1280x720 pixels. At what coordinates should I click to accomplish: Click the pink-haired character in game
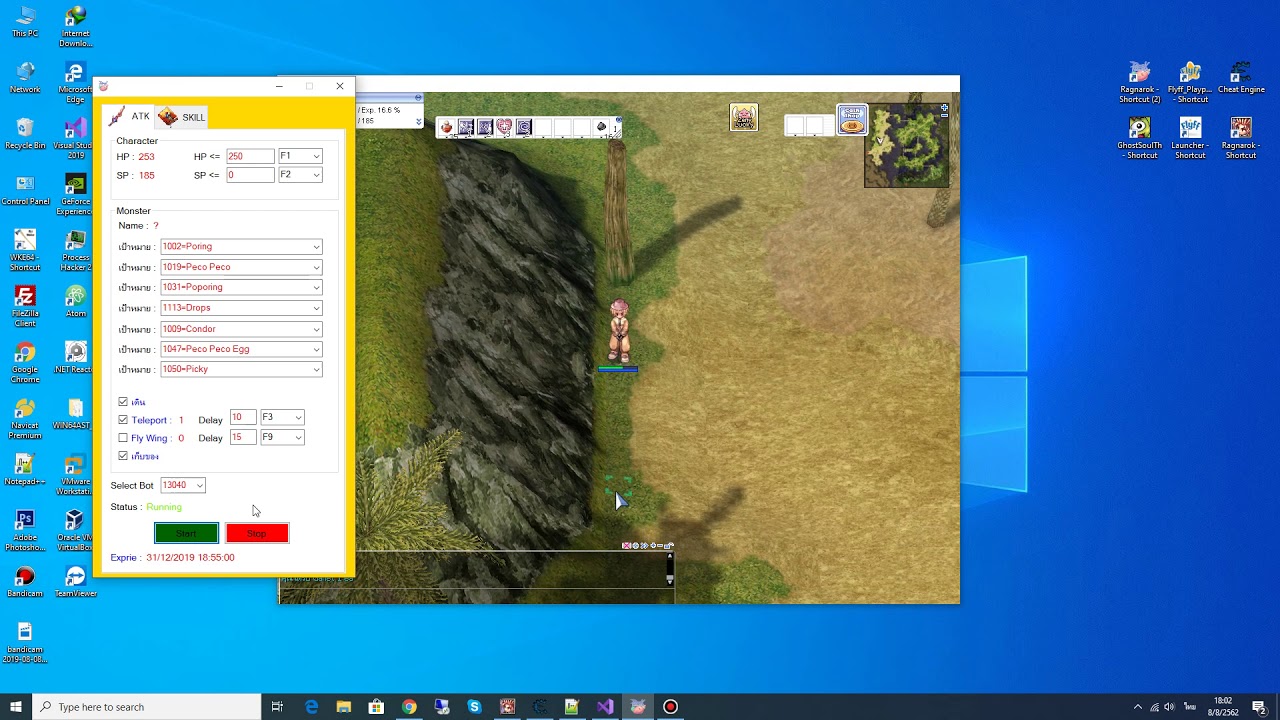point(619,331)
